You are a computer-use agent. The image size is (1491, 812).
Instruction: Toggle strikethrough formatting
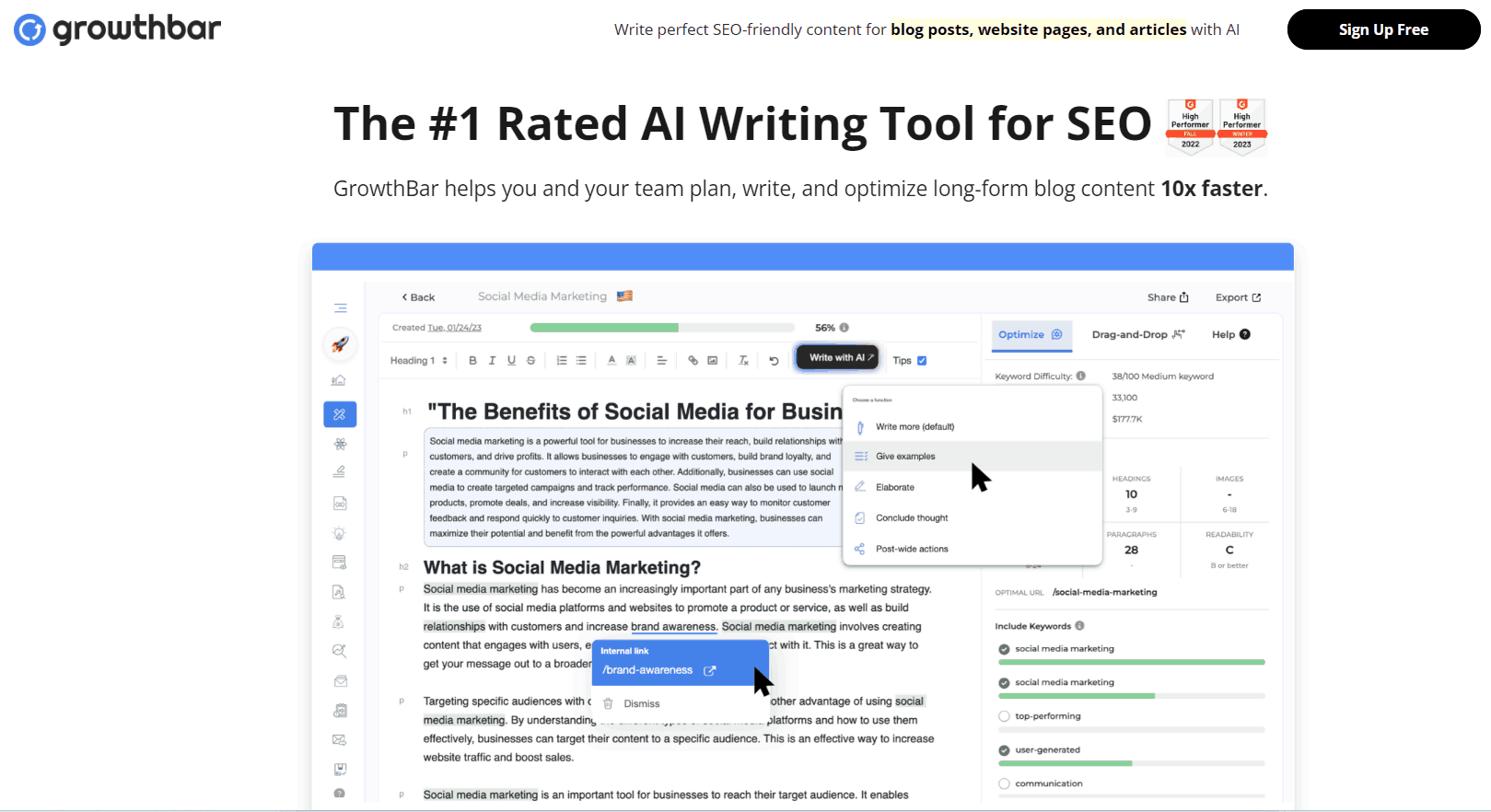(530, 361)
